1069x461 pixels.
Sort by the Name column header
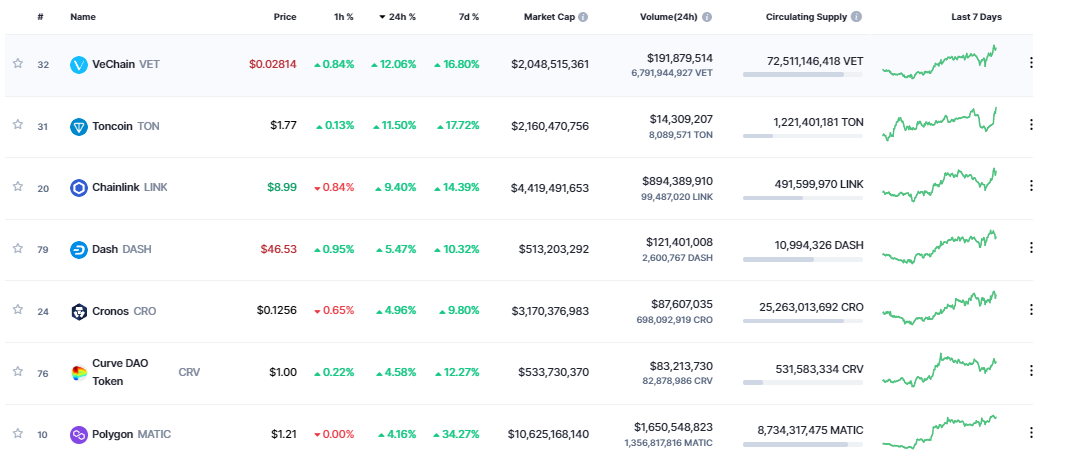pyautogui.click(x=81, y=17)
